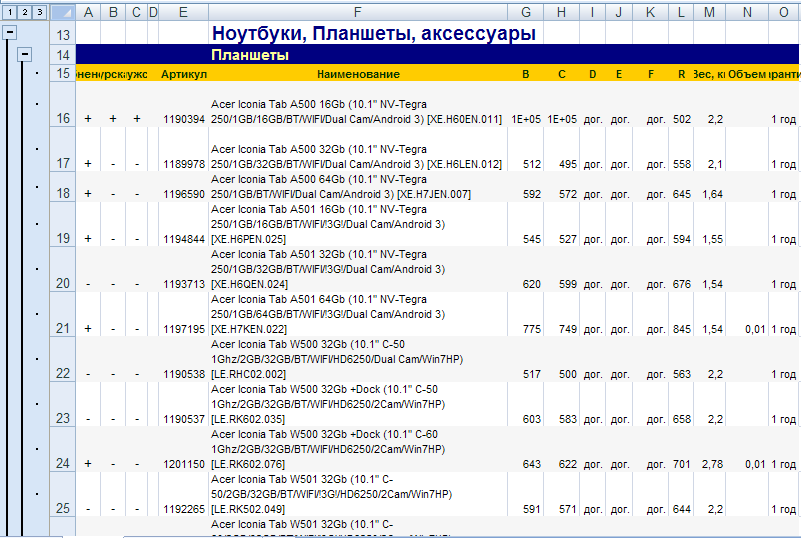Click the Select All corner button
Image resolution: width=801 pixels, height=538 pixels.
coord(62,12)
